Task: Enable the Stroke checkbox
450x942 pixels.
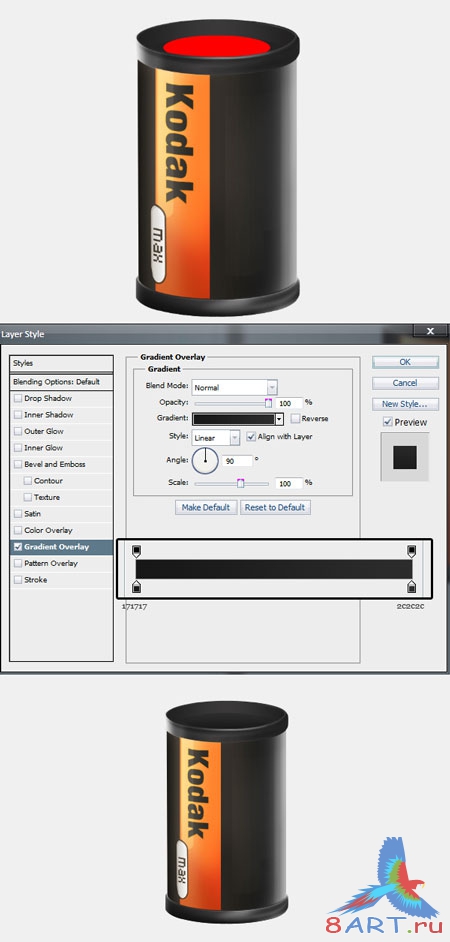Action: [x=17, y=580]
